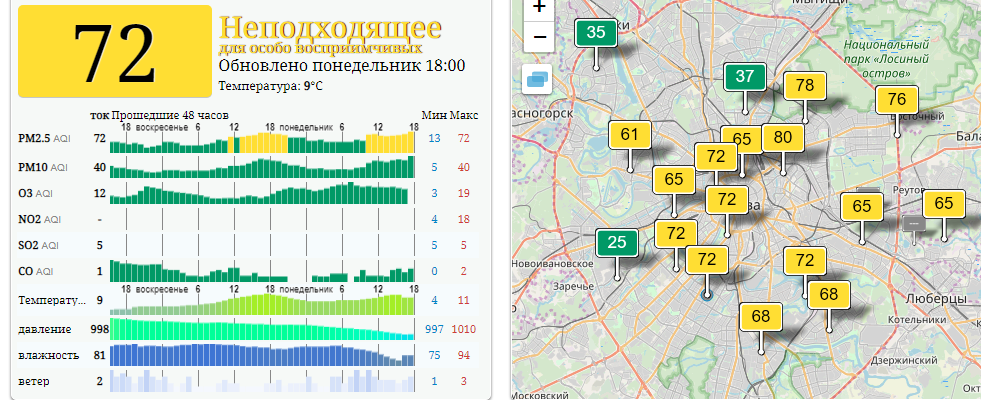Click pressure maximum value 1010

coord(464,329)
